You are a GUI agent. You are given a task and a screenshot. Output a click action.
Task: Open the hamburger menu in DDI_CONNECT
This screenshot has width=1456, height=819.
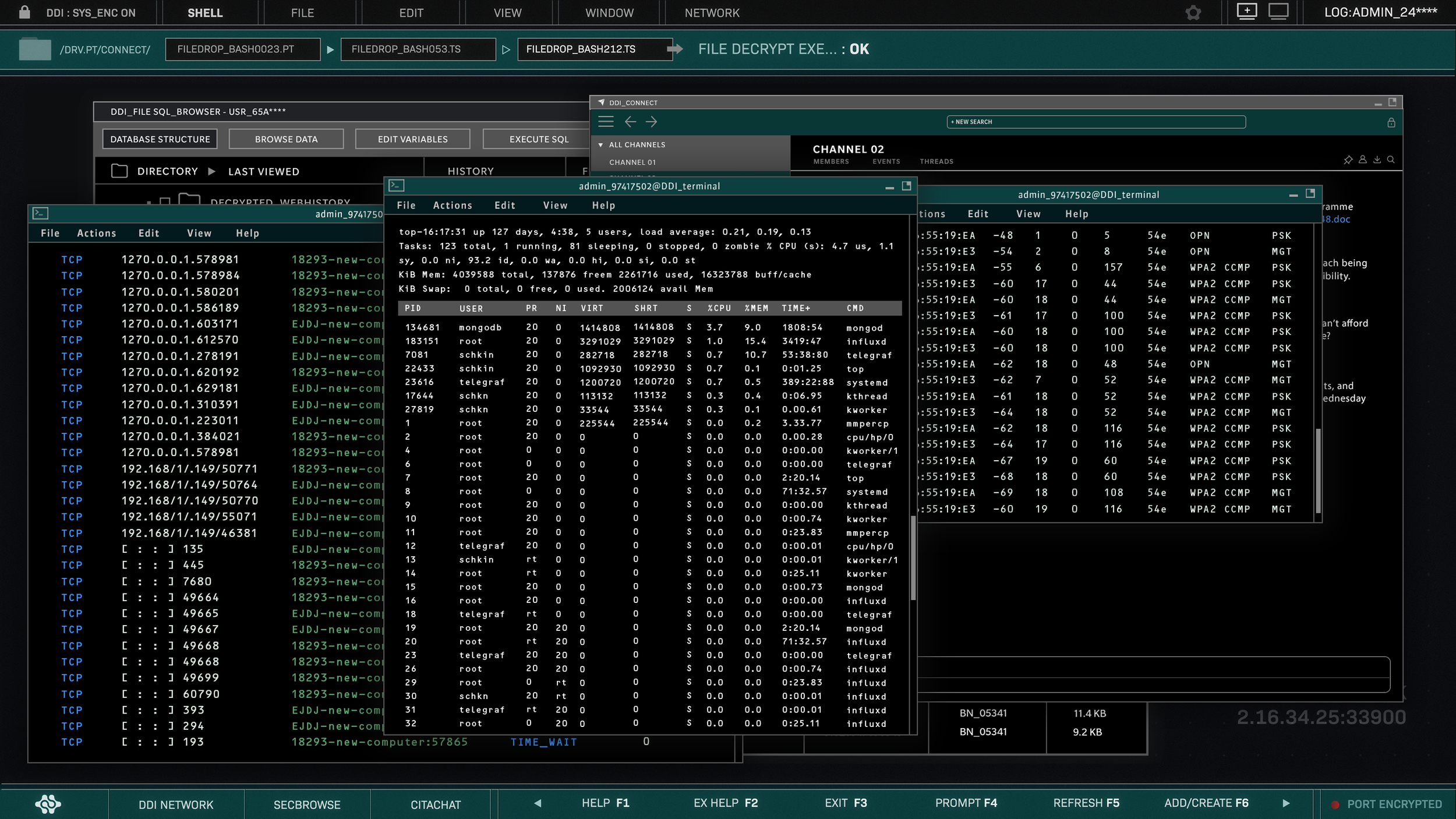point(606,121)
